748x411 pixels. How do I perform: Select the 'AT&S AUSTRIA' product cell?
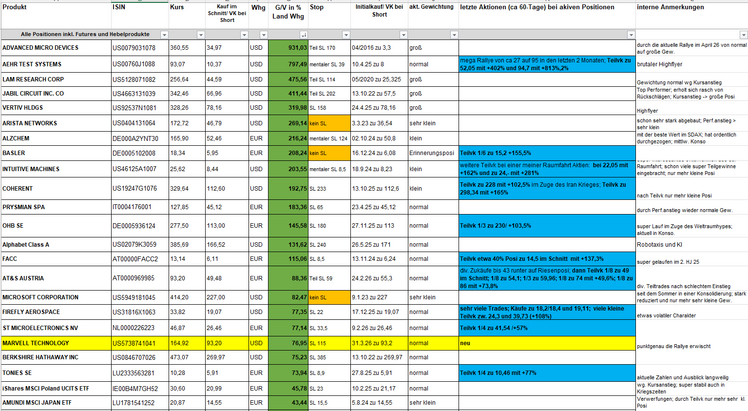coord(56,278)
